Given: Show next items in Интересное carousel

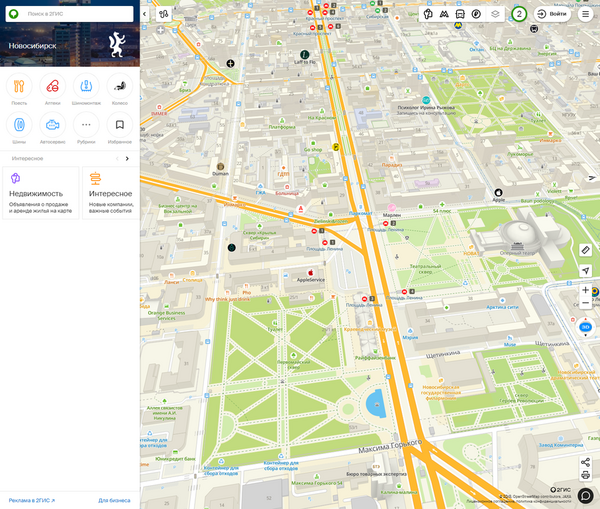Looking at the screenshot, I should 127,159.
